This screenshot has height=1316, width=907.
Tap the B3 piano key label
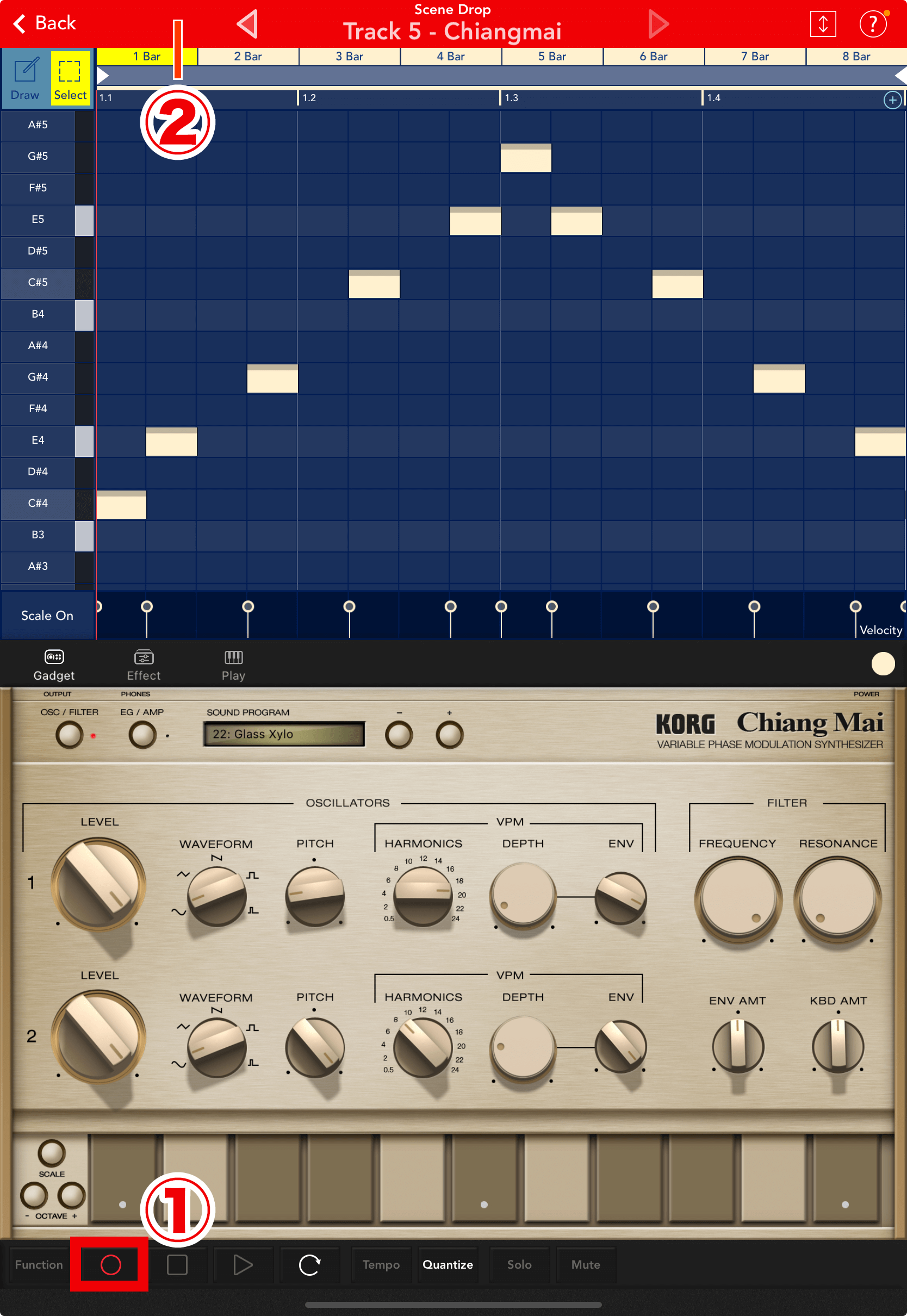[38, 535]
